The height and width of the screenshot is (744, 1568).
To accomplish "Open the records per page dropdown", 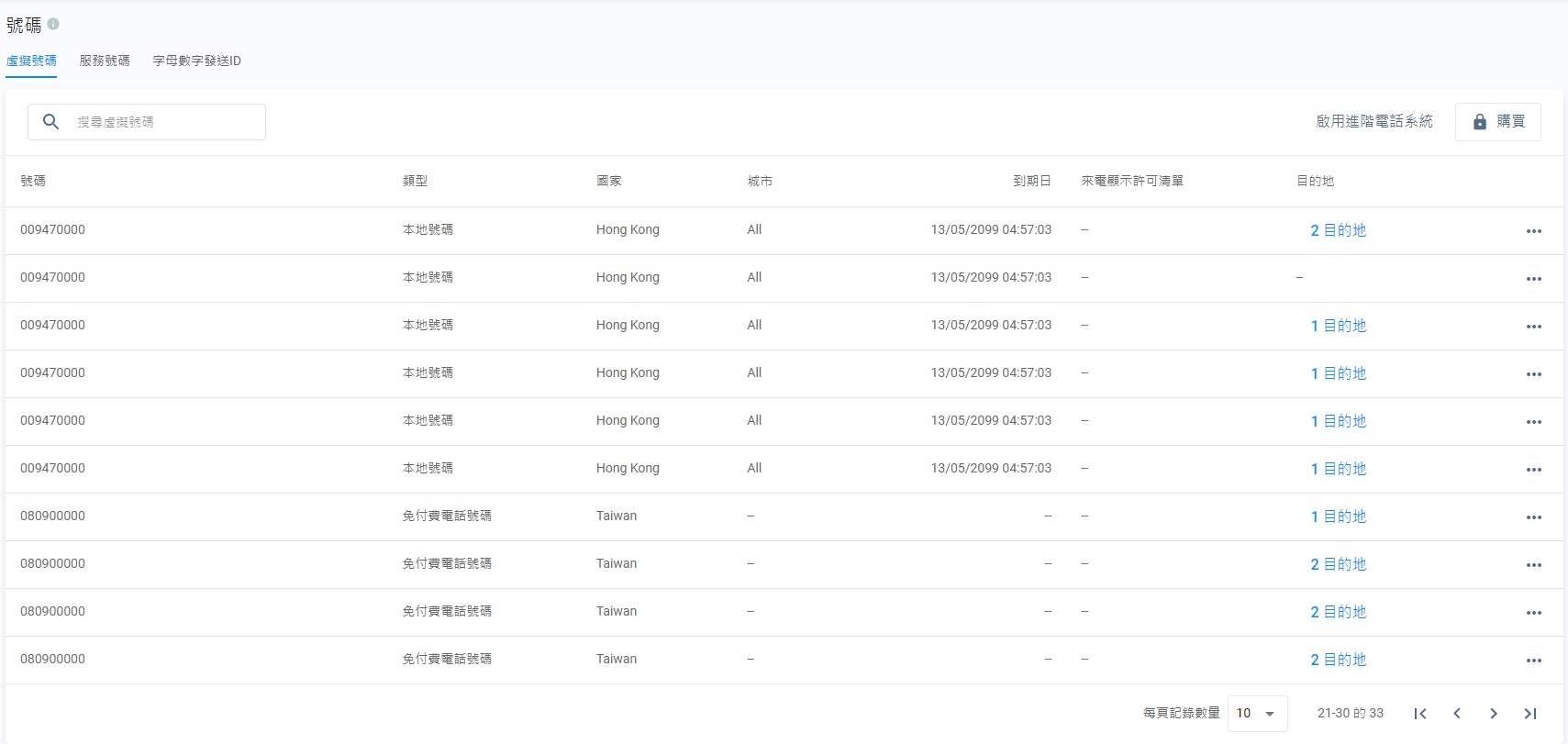I will (x=1257, y=714).
